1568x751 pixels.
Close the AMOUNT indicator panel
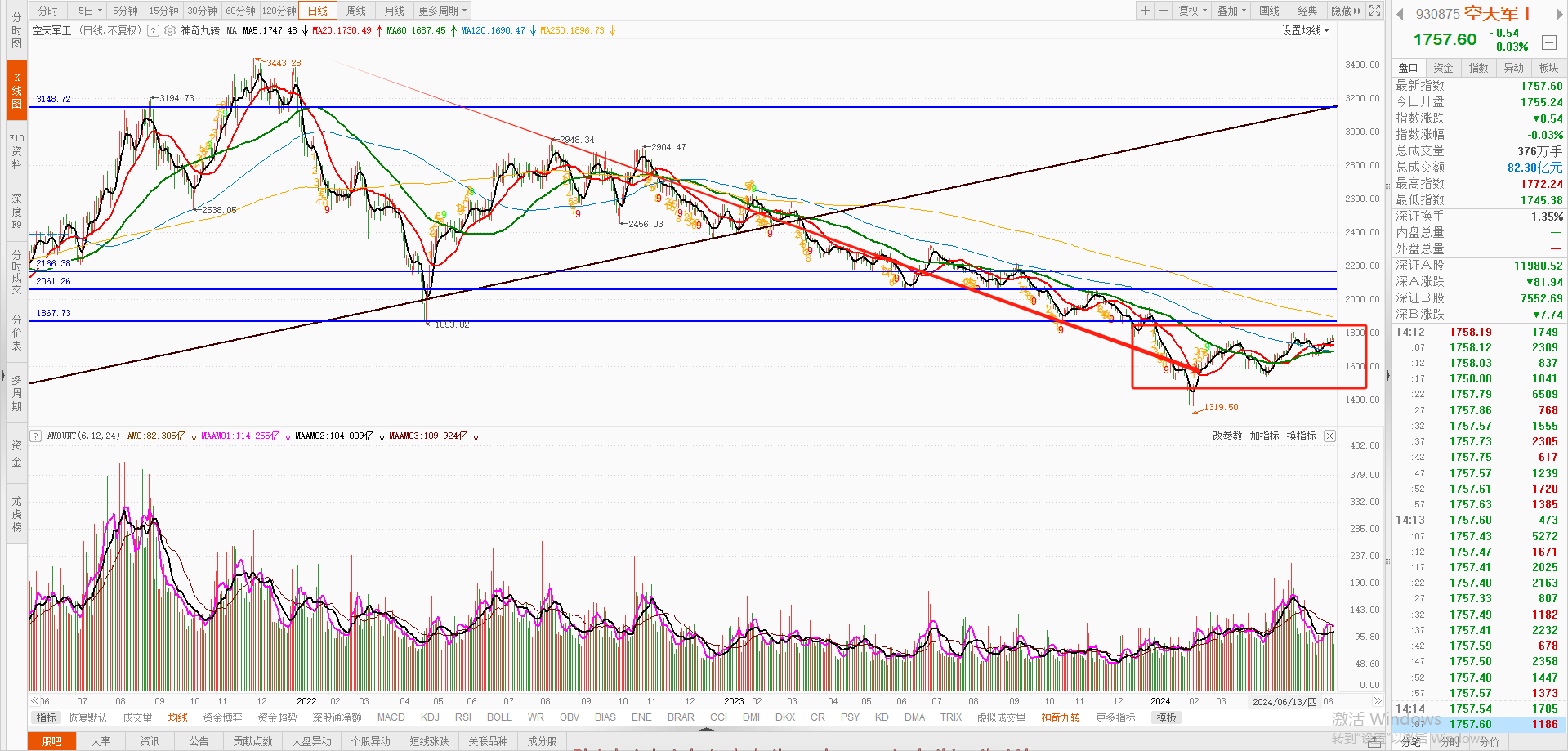point(1329,436)
